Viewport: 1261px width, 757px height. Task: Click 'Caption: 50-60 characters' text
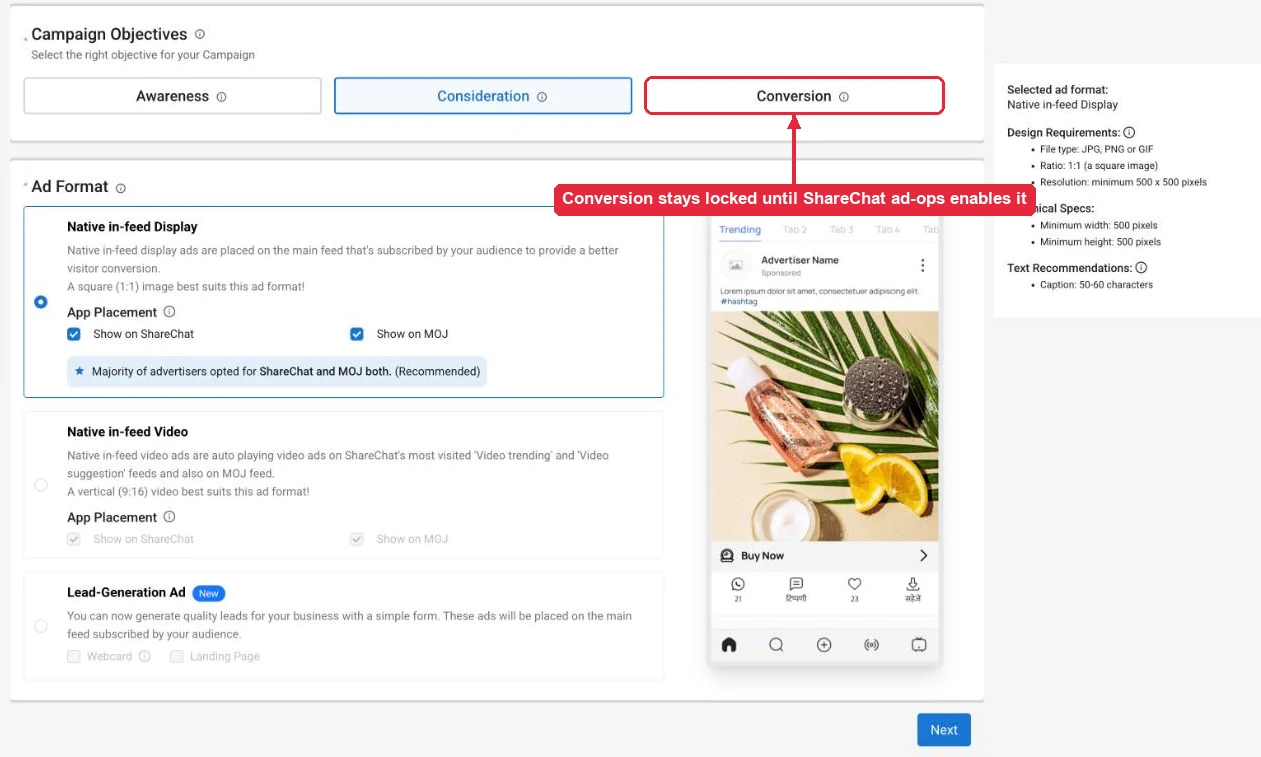tap(1096, 285)
